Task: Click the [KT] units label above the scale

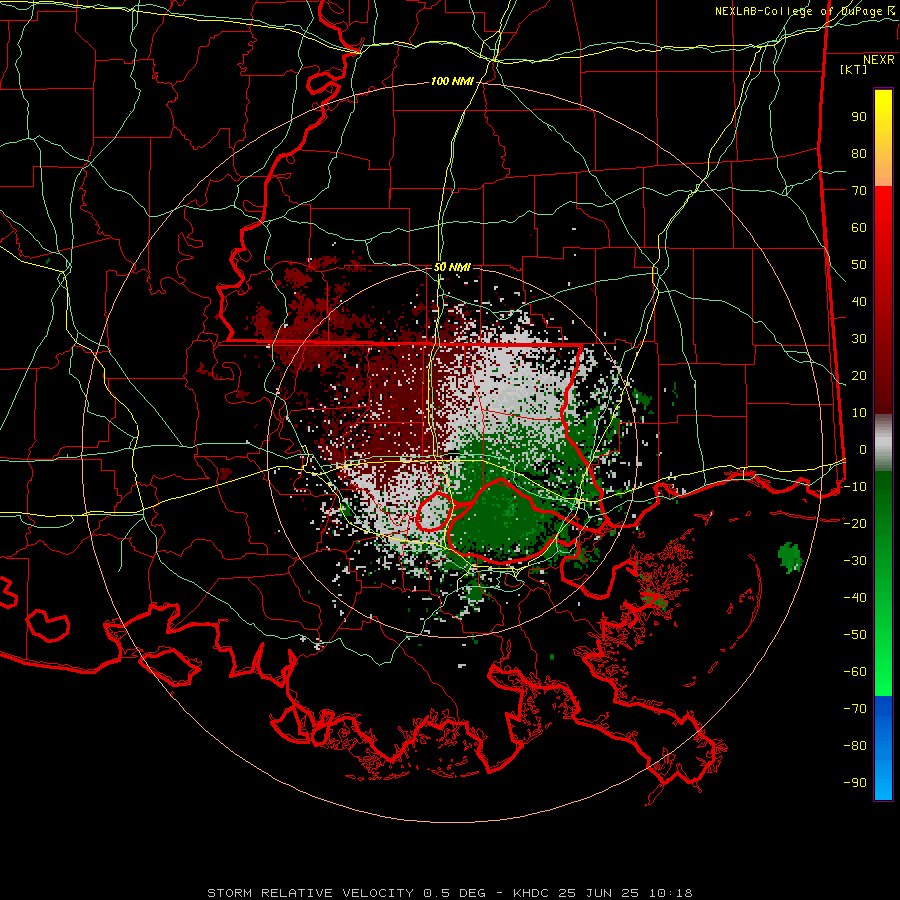Action: [853, 69]
